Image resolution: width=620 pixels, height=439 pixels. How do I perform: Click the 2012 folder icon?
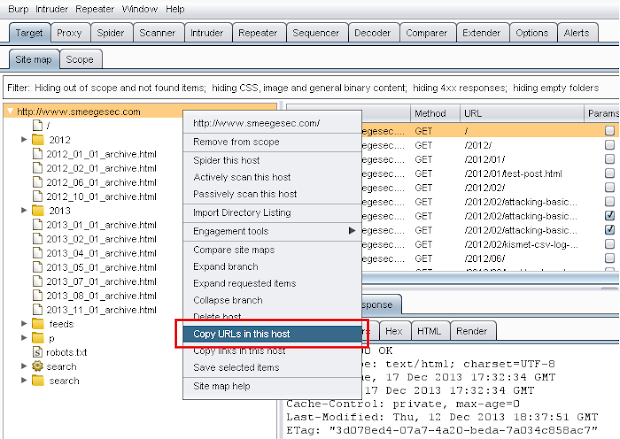(38, 140)
